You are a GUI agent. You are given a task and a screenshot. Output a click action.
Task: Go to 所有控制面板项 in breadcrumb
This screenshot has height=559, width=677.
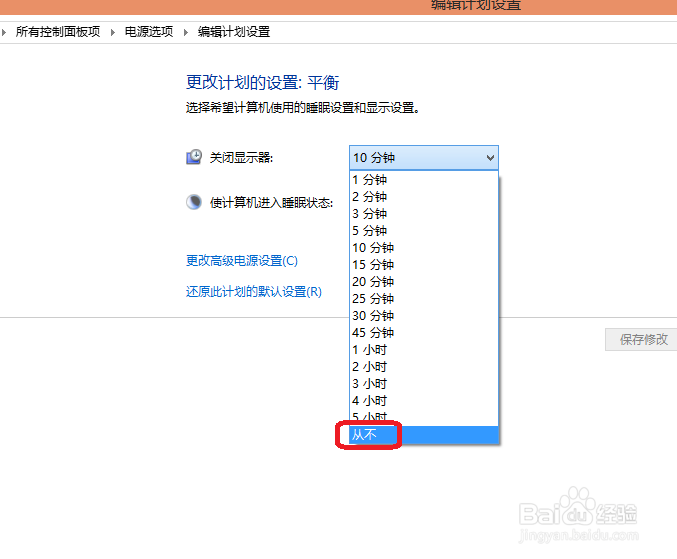[x=58, y=32]
